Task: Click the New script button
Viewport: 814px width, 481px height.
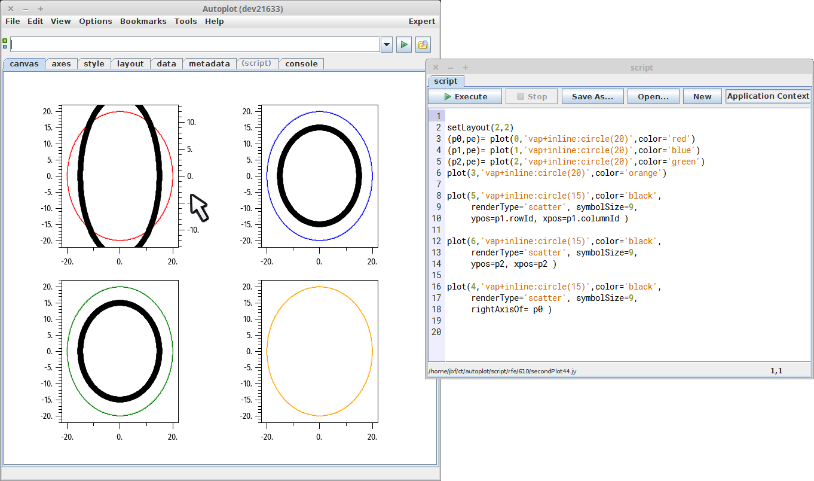Action: [702, 97]
